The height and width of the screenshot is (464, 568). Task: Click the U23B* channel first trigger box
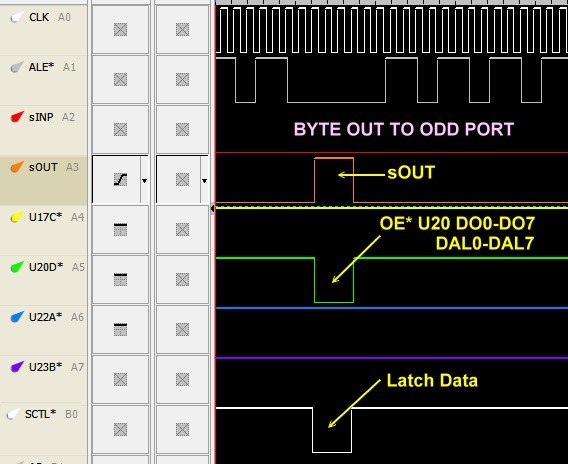coord(120,380)
